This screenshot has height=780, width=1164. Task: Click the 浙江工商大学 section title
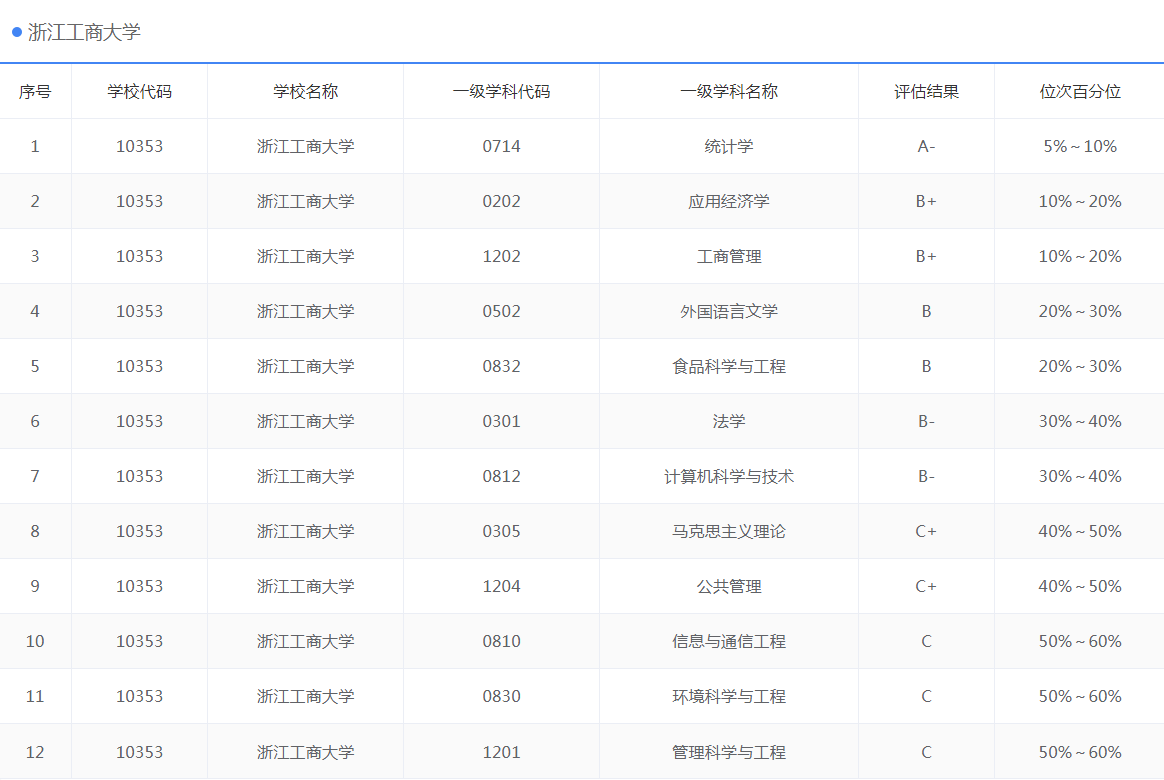click(x=84, y=32)
